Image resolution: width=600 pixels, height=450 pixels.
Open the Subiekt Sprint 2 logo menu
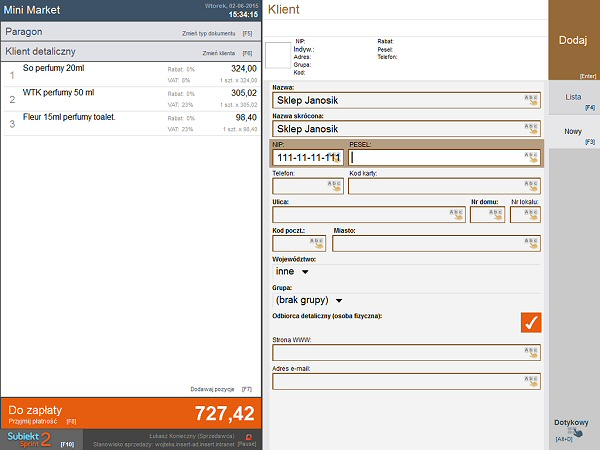coord(30,439)
